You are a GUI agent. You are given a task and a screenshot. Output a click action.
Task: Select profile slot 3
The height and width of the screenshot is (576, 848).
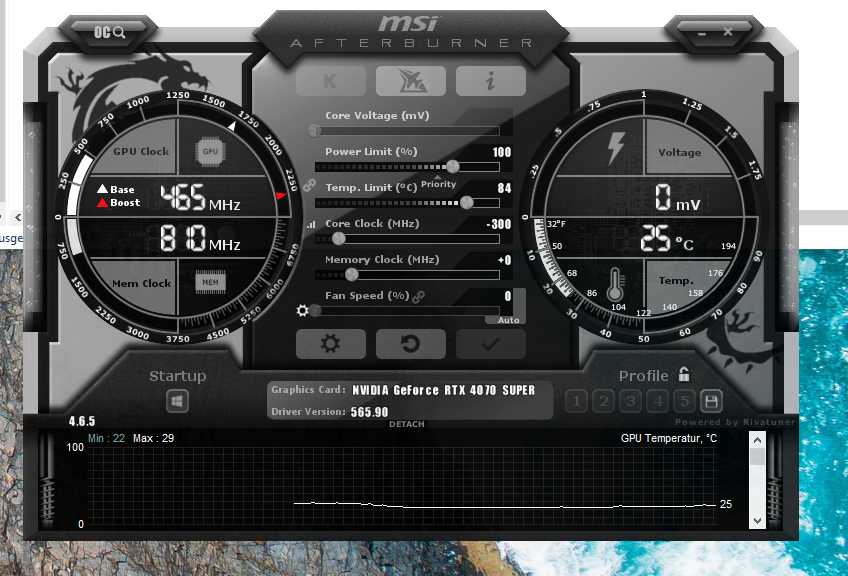[631, 401]
